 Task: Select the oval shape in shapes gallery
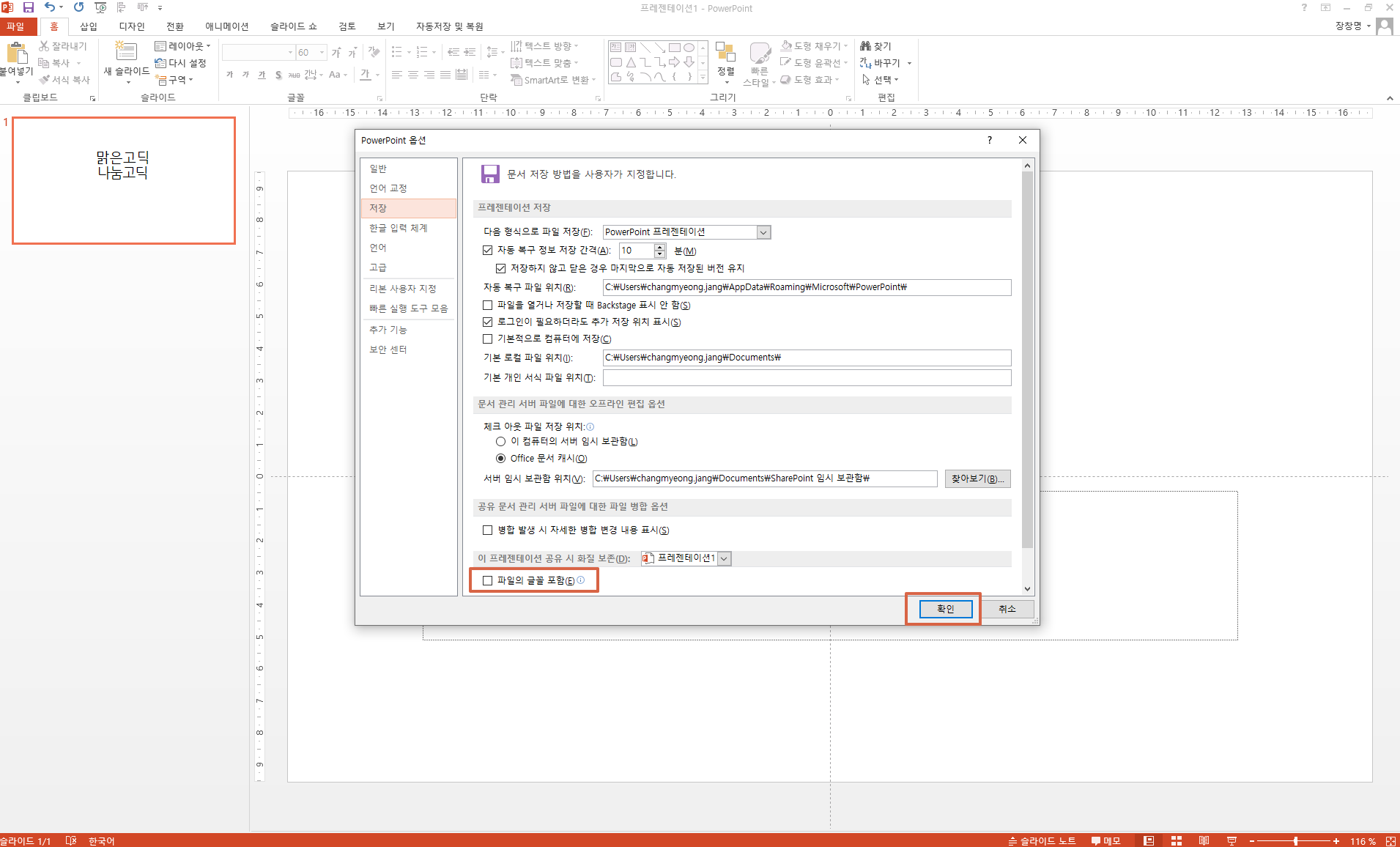coord(689,48)
